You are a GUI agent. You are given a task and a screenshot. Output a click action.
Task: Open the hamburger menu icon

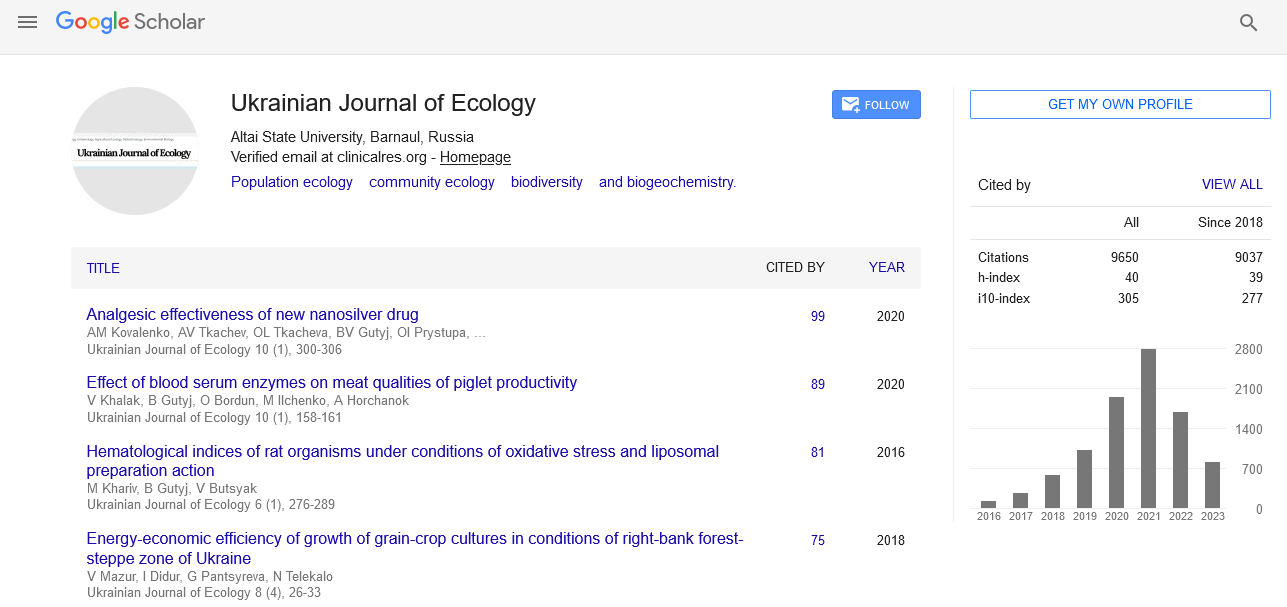pos(27,22)
